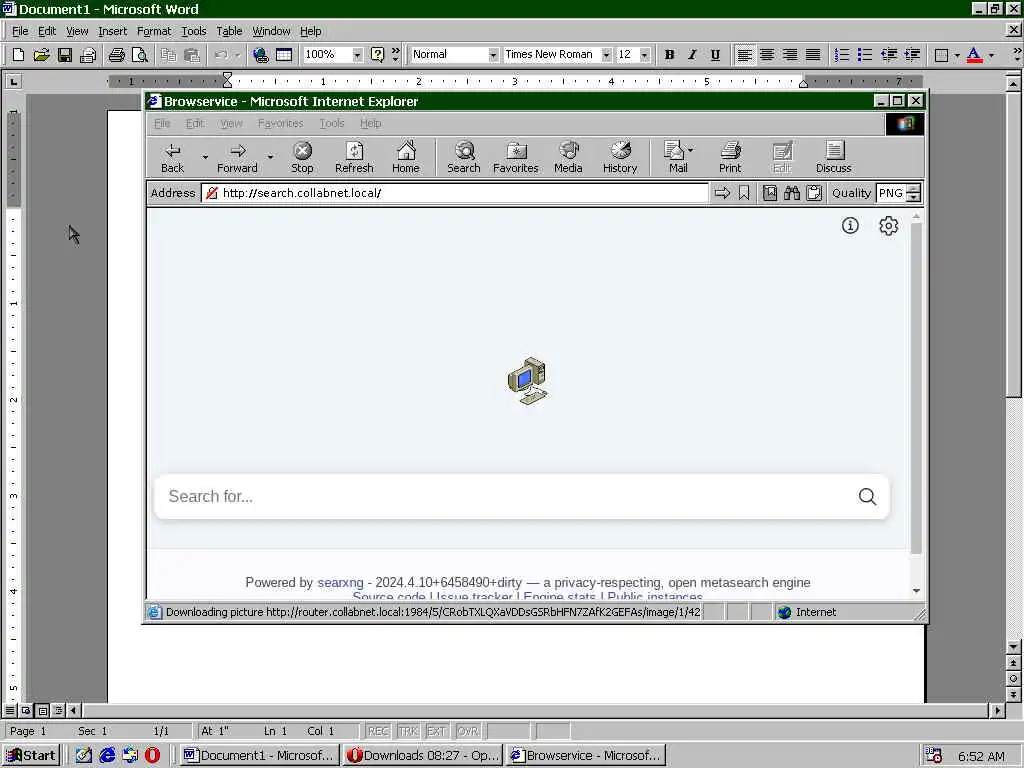The image size is (1024, 768).
Task: Toggle Align Right in Word
Action: [790, 55]
